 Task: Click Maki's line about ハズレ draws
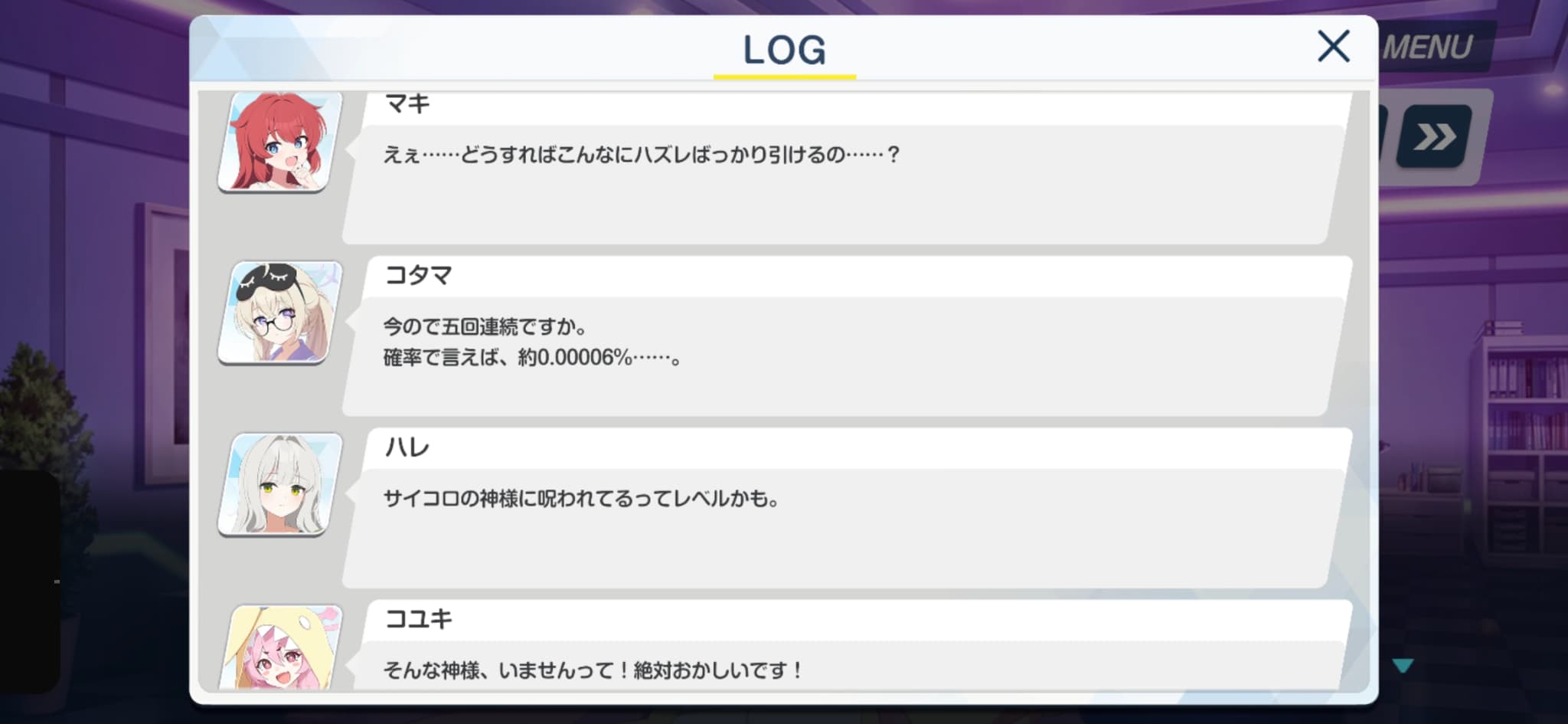pyautogui.click(x=642, y=155)
